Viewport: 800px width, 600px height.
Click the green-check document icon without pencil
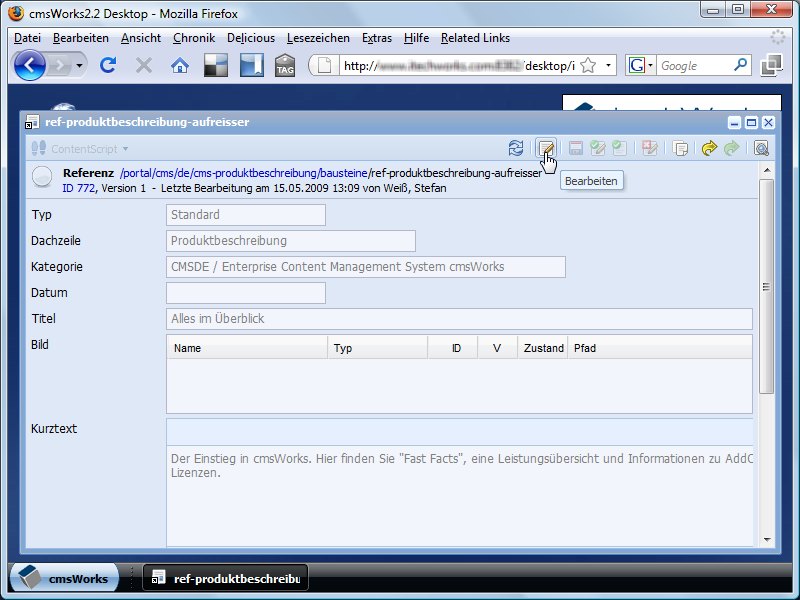tap(619, 148)
